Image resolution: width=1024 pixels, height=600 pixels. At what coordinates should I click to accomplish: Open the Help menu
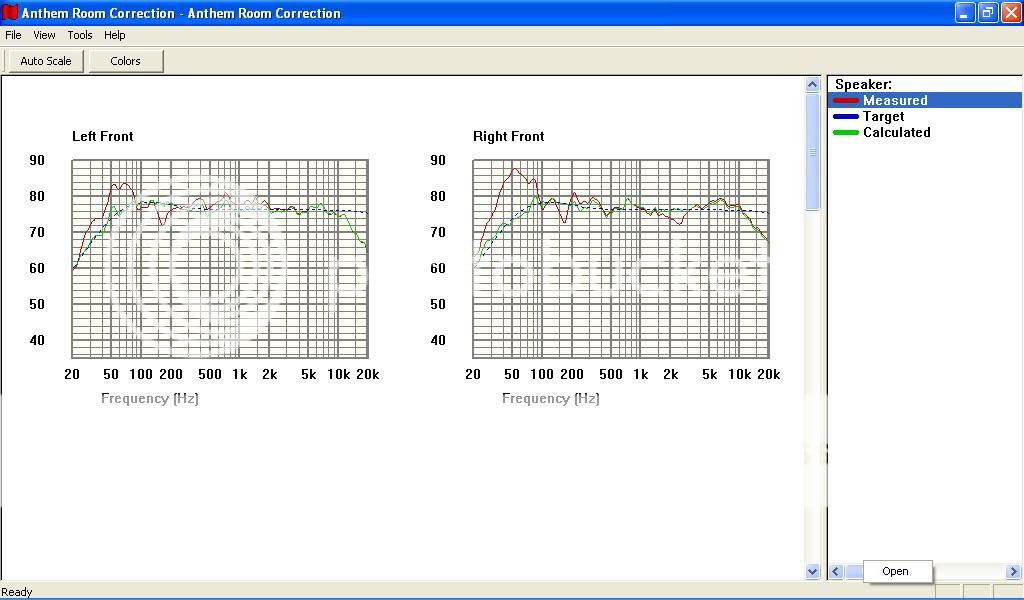pos(114,35)
